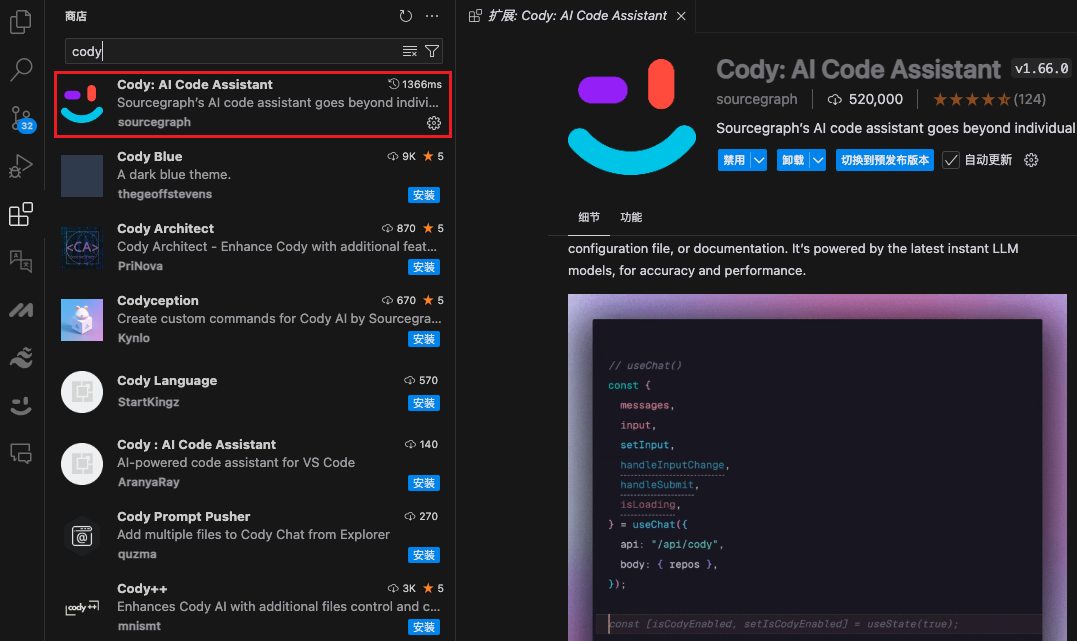Screen dimensions: 1077x641
Task: Select the 扩展: Cody: AI Code Assistant editor tab
Action: 577,16
